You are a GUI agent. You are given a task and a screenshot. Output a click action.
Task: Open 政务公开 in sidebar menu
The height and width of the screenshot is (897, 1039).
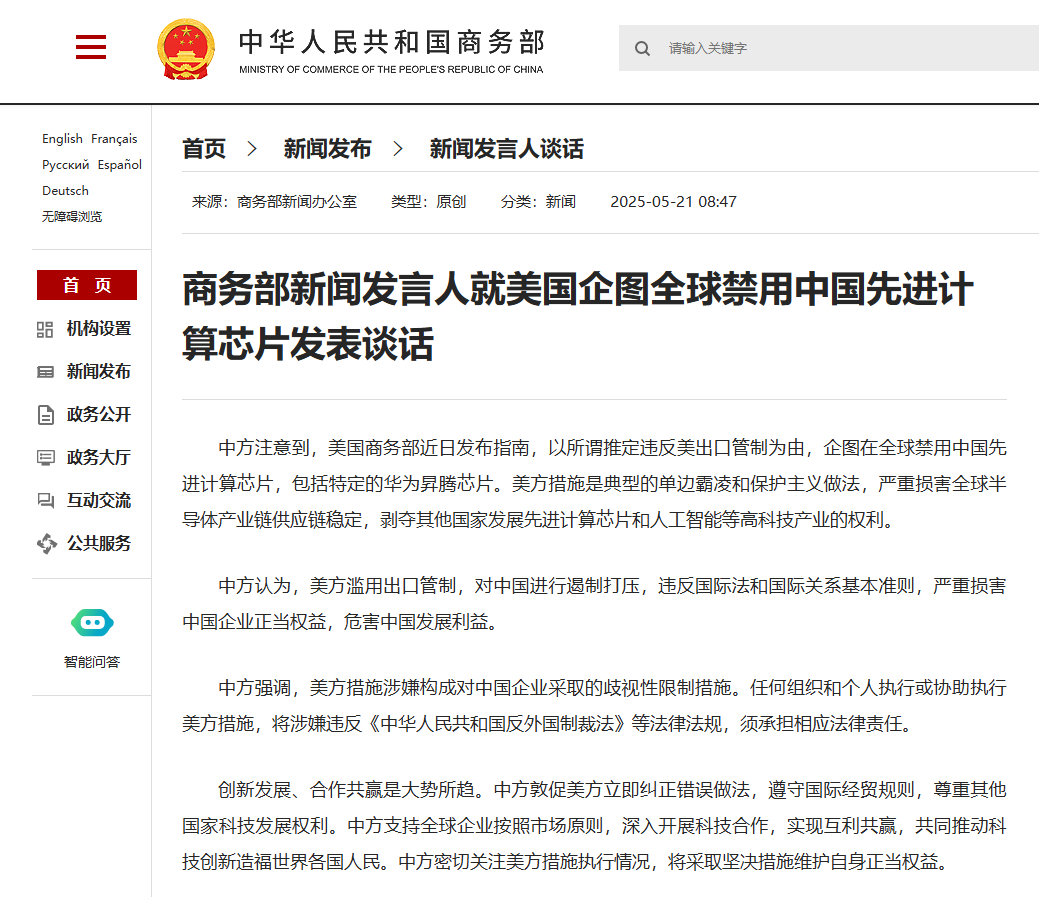point(99,415)
